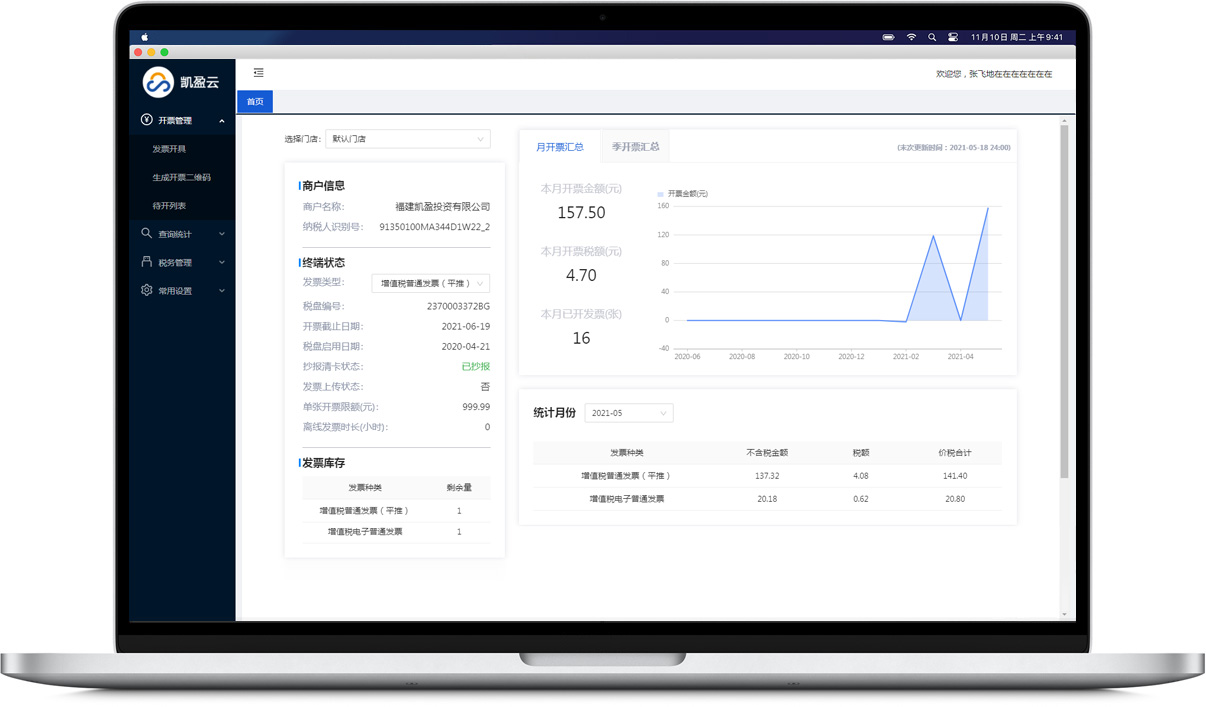The width and height of the screenshot is (1206, 707).
Task: Click tax disk start date 2020-04-21
Action: [466, 347]
